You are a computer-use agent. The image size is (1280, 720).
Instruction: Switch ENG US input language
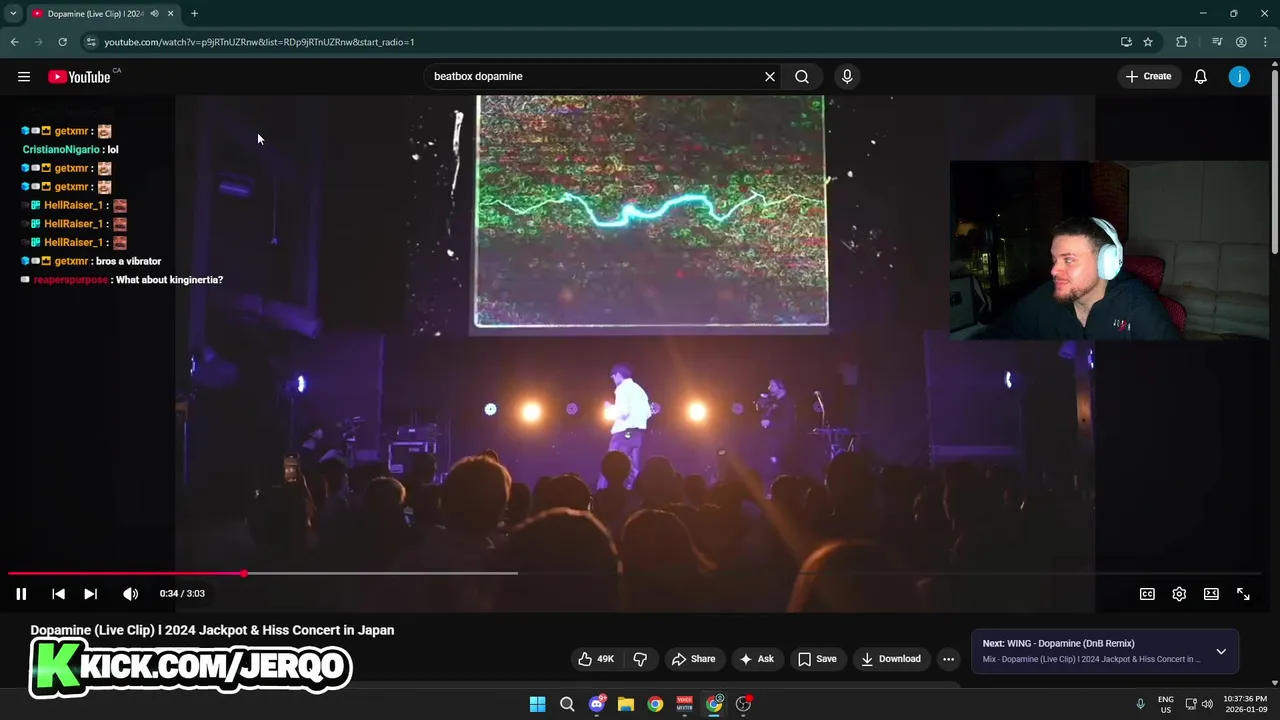tap(1166, 704)
